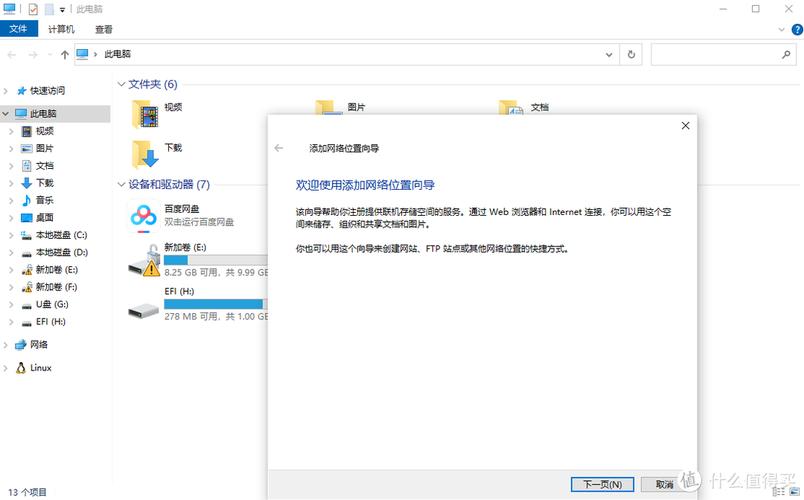
Task: Select the 新加卷 (E:) locked drive icon
Action: [144, 261]
